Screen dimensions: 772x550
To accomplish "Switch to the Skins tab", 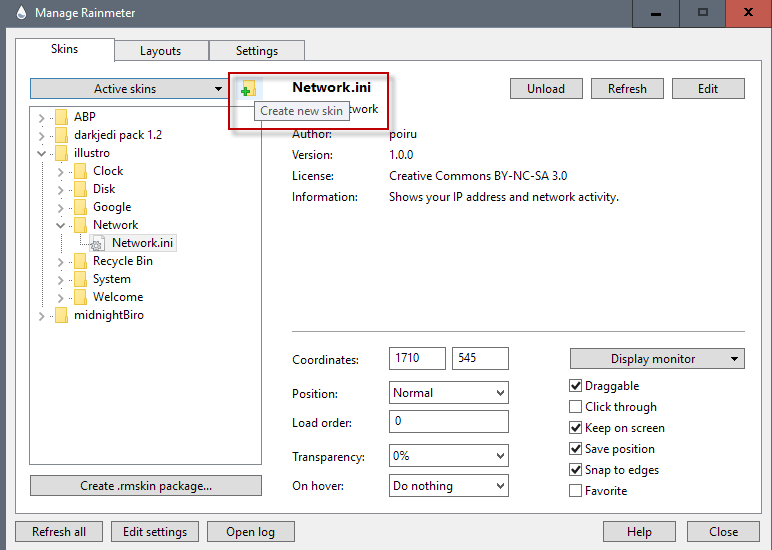I will click(x=64, y=49).
